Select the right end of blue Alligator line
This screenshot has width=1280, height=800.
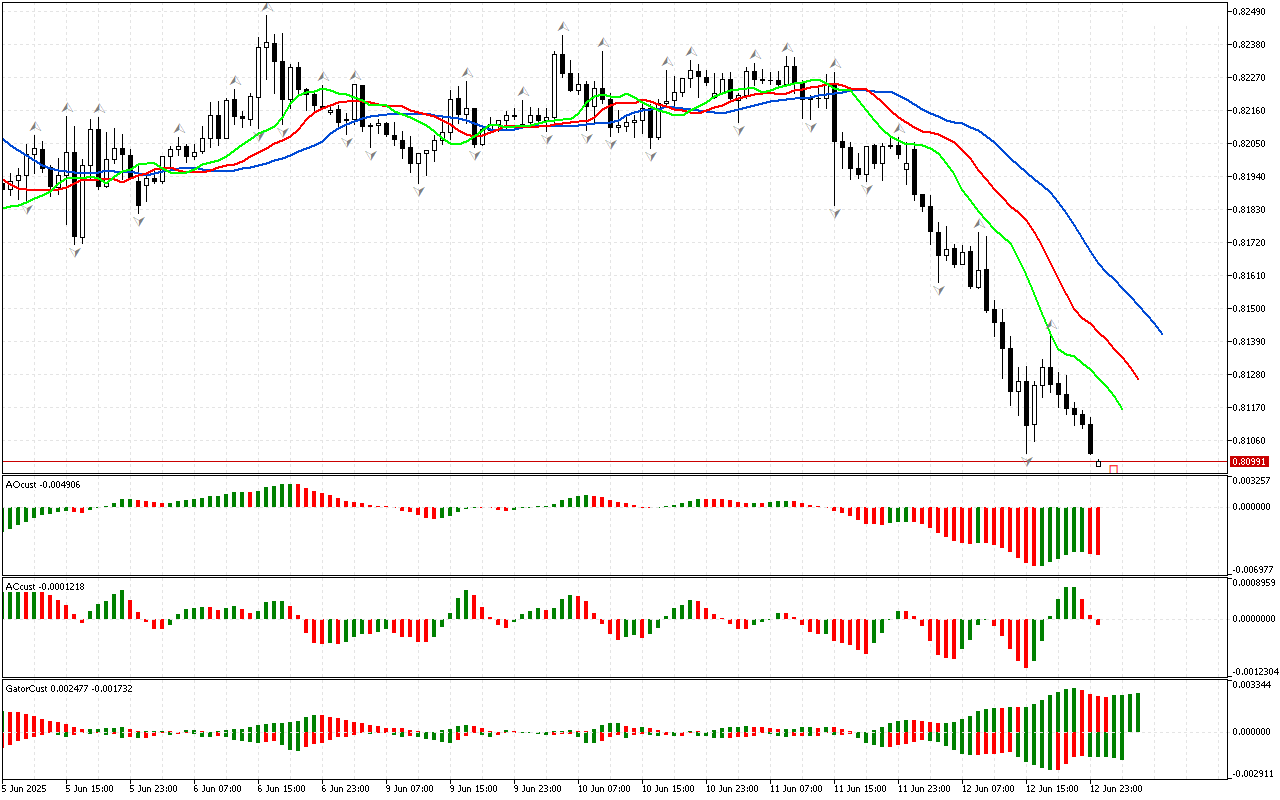pyautogui.click(x=1160, y=333)
